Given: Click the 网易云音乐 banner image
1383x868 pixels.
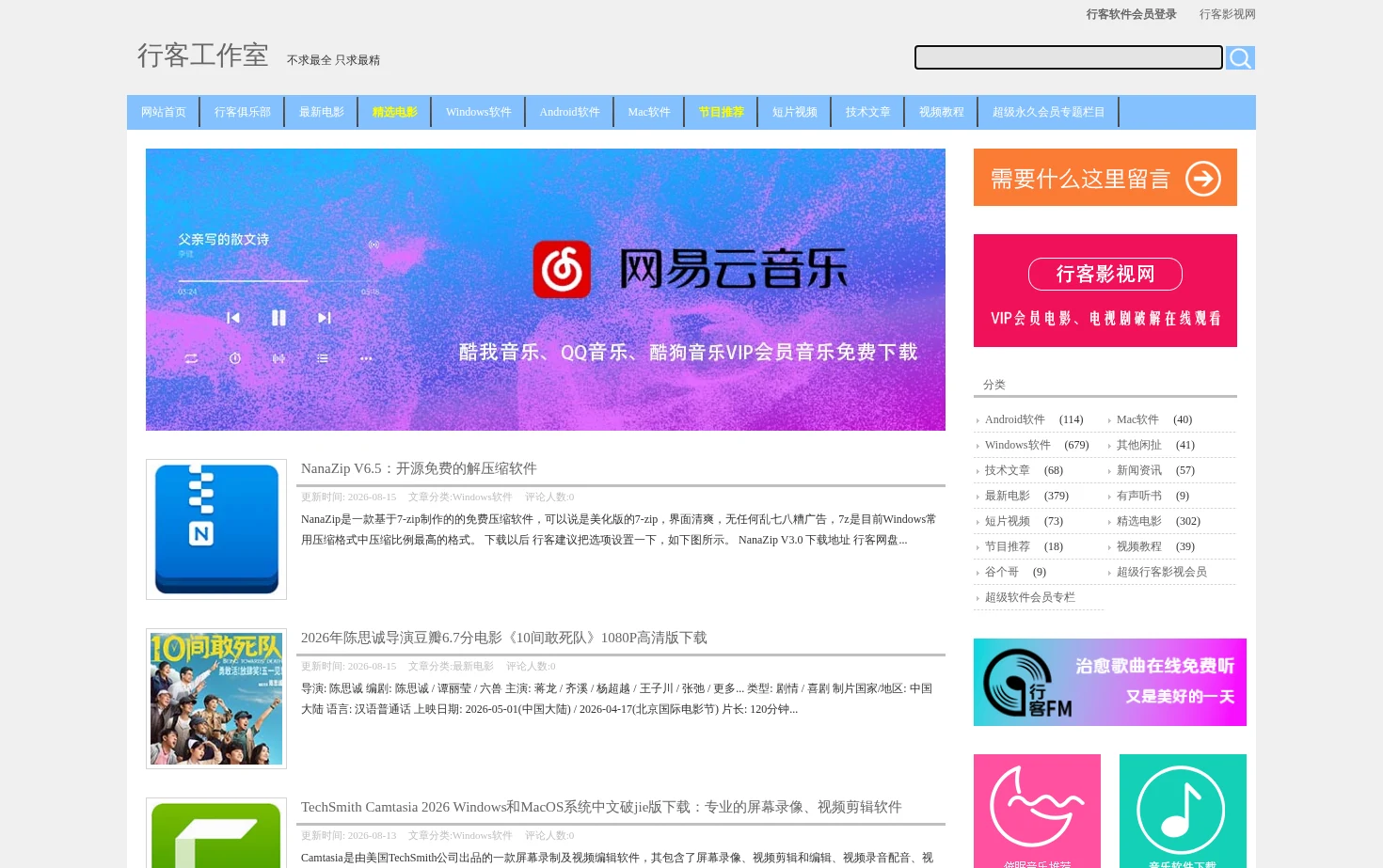Looking at the screenshot, I should 546,290.
